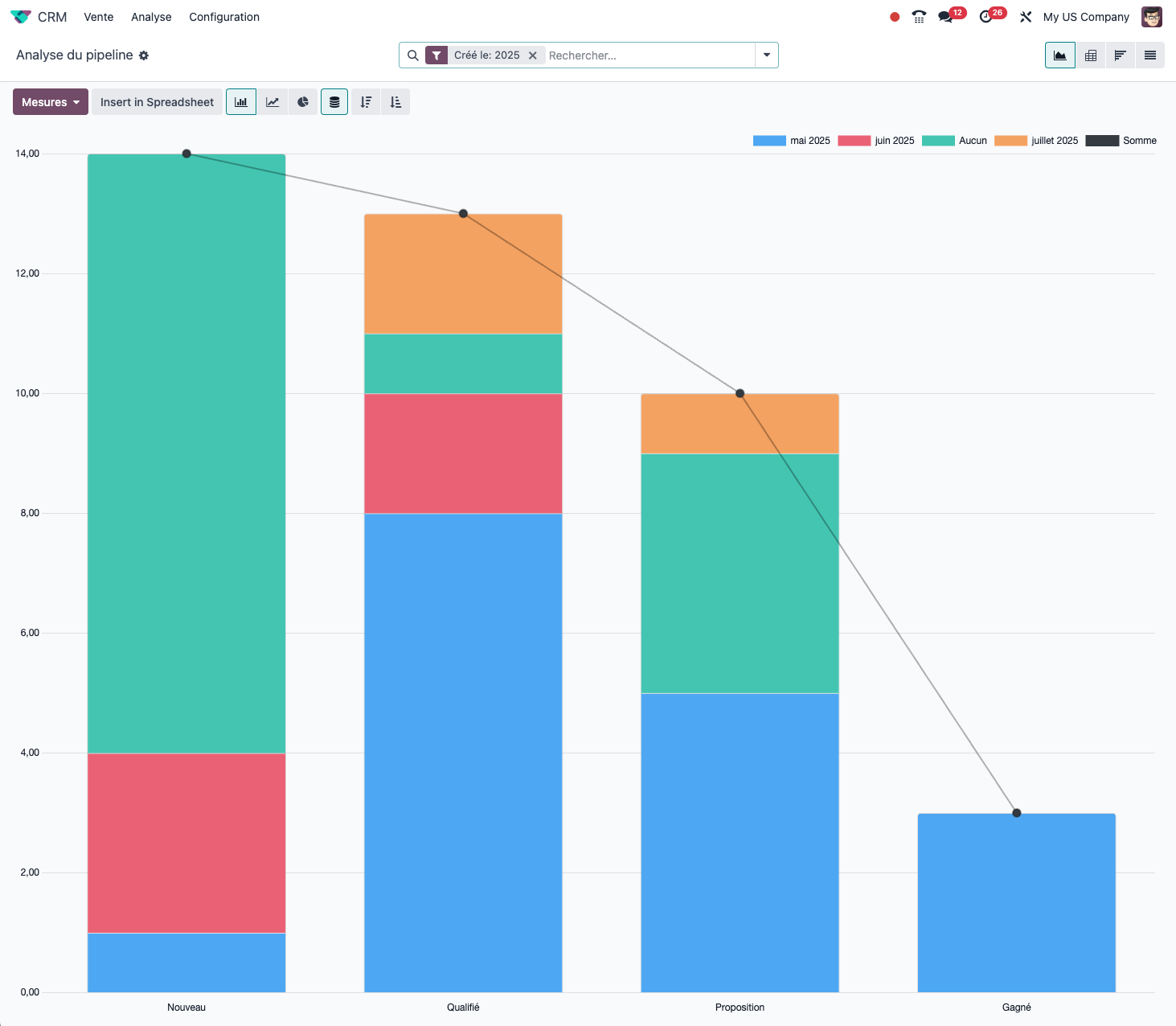1176x1026 pixels.
Task: Switch to the cohort view
Action: click(x=1121, y=55)
